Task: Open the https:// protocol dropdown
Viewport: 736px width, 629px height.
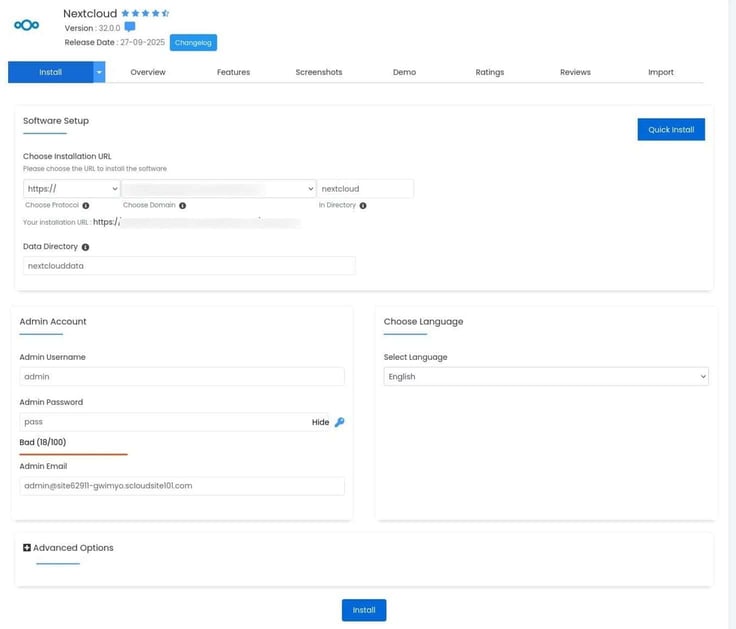Action: click(71, 189)
